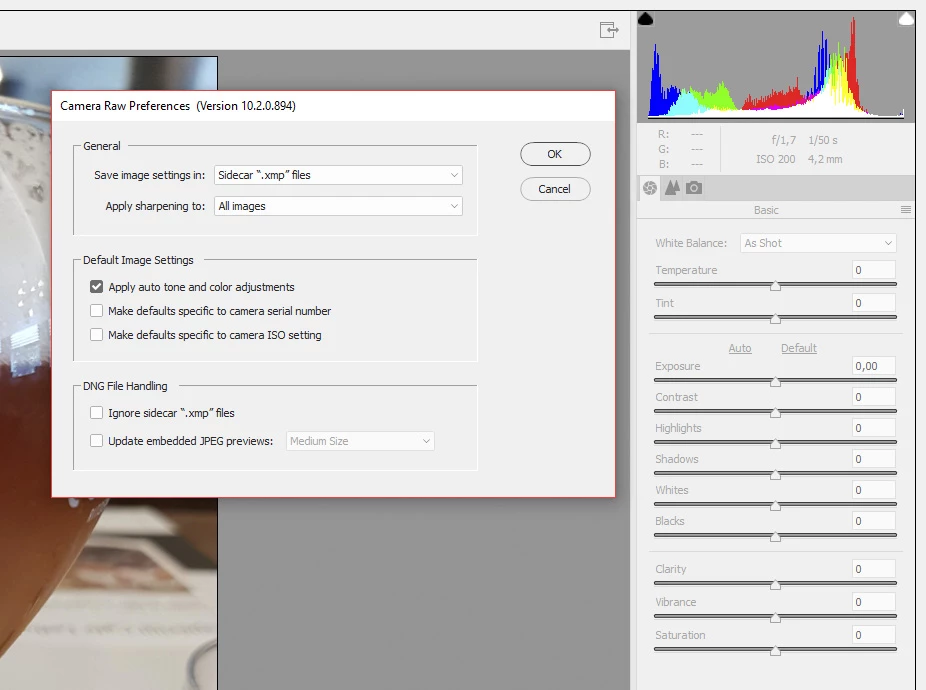Image resolution: width=926 pixels, height=690 pixels.
Task: Click the Highlights value field
Action: [x=874, y=428]
